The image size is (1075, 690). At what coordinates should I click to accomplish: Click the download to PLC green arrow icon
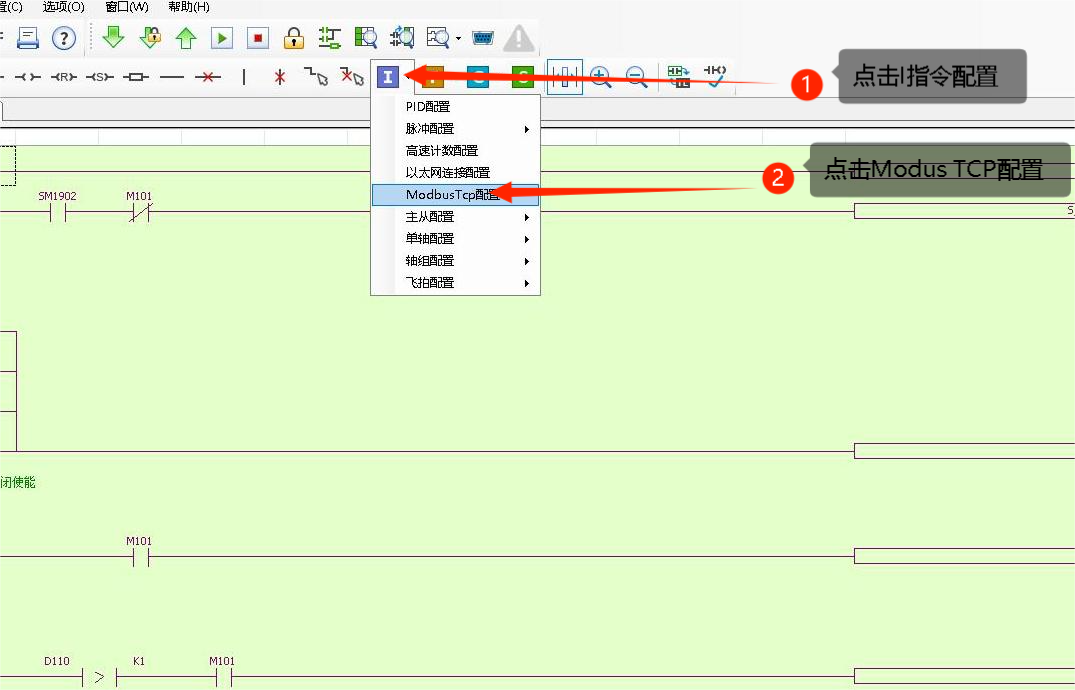point(113,38)
